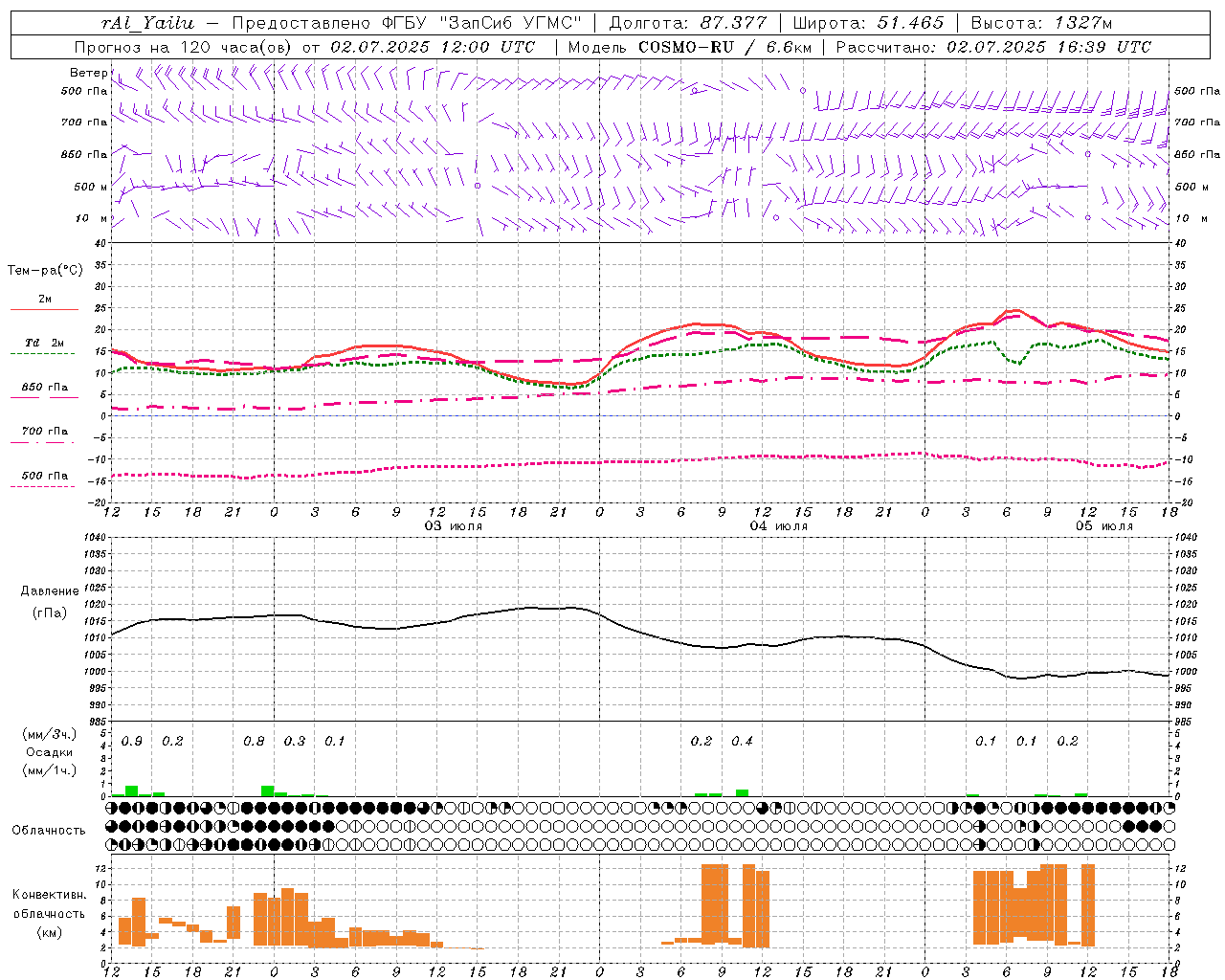Click the 'Td 2м' dew point legend label
This screenshot has width=1225, height=980.
[x=44, y=343]
